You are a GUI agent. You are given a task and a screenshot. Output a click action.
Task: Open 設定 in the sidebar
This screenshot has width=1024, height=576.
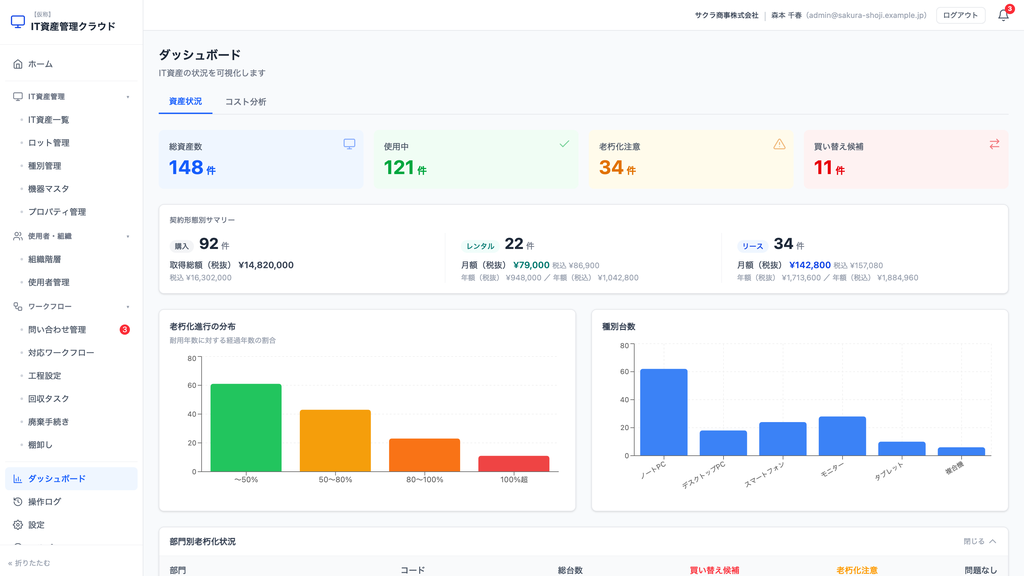click(x=71, y=524)
